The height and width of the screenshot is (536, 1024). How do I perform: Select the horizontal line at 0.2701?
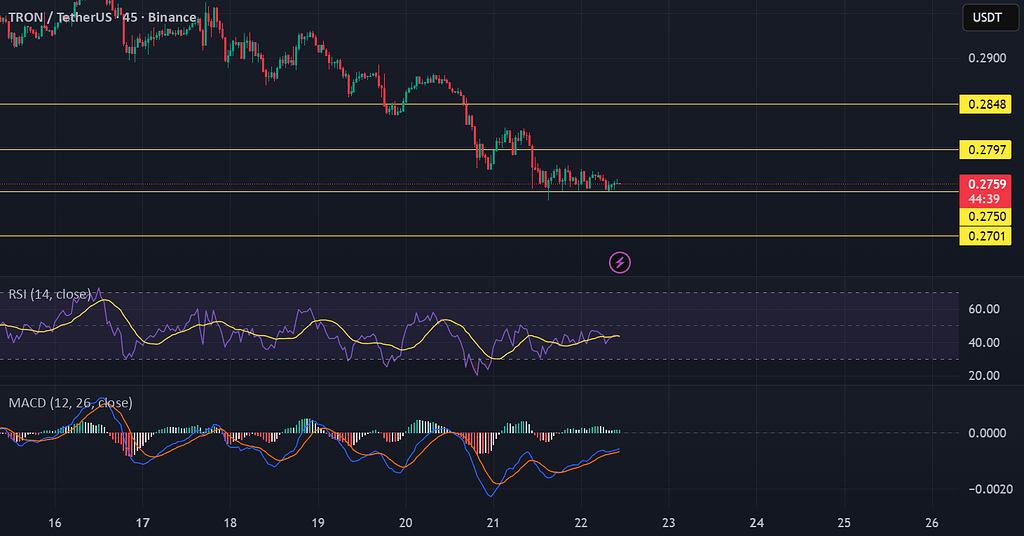click(300, 237)
